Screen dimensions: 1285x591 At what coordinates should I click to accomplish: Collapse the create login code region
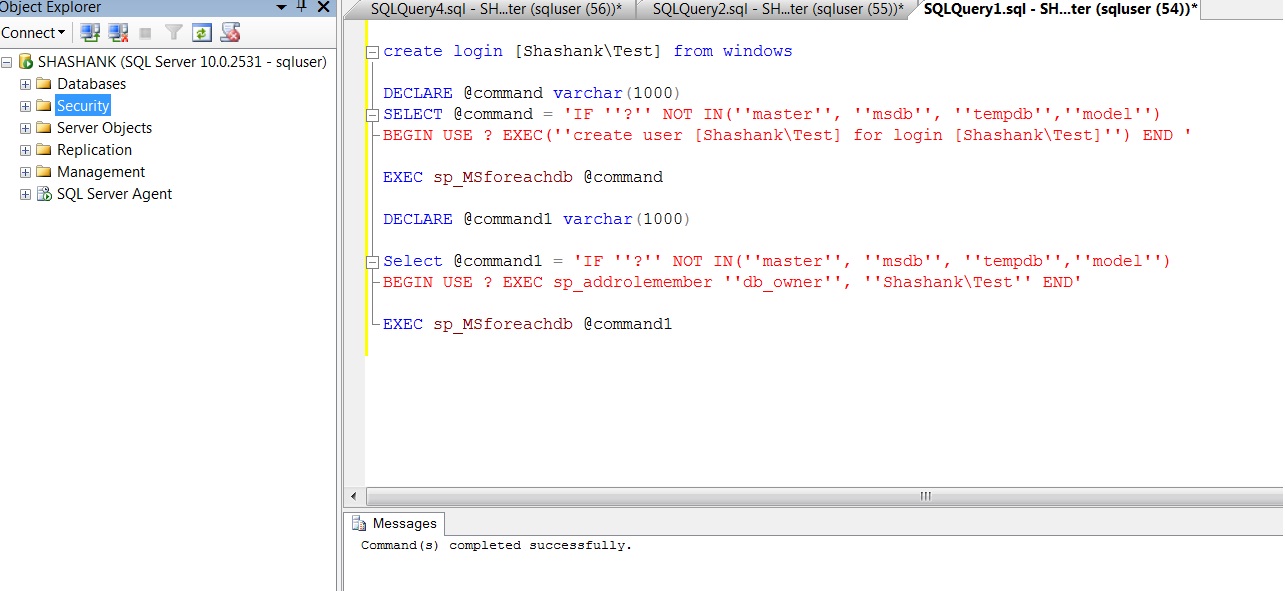coord(373,50)
